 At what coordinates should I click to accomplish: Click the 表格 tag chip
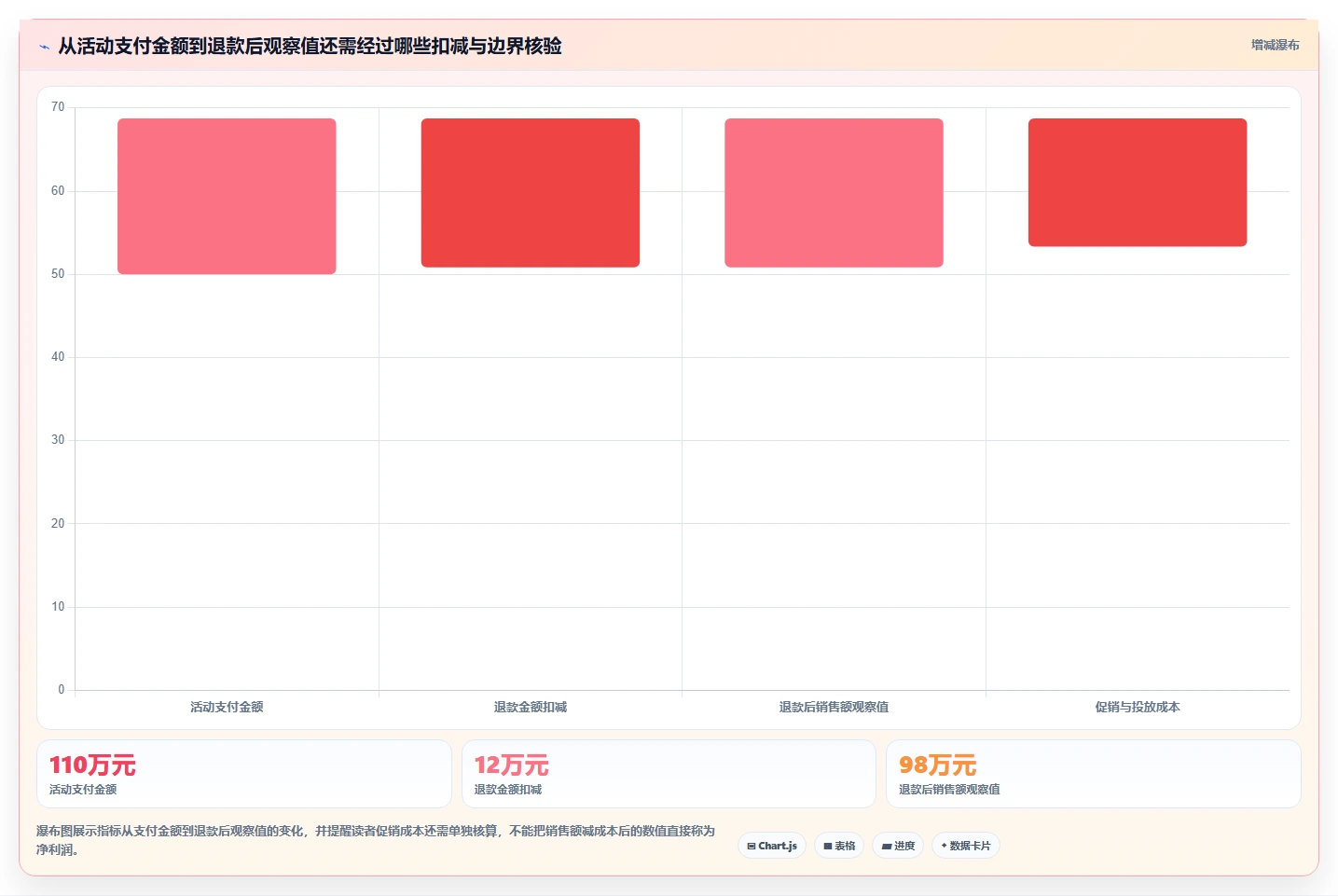(839, 846)
